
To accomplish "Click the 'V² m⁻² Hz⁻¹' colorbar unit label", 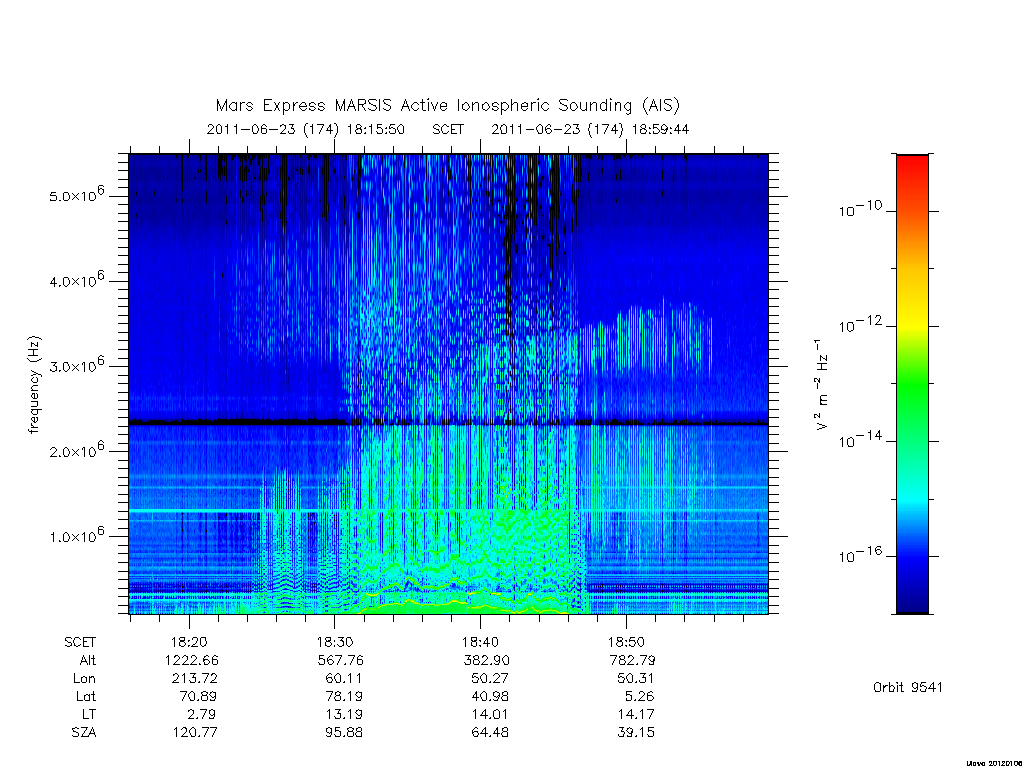I will [822, 384].
